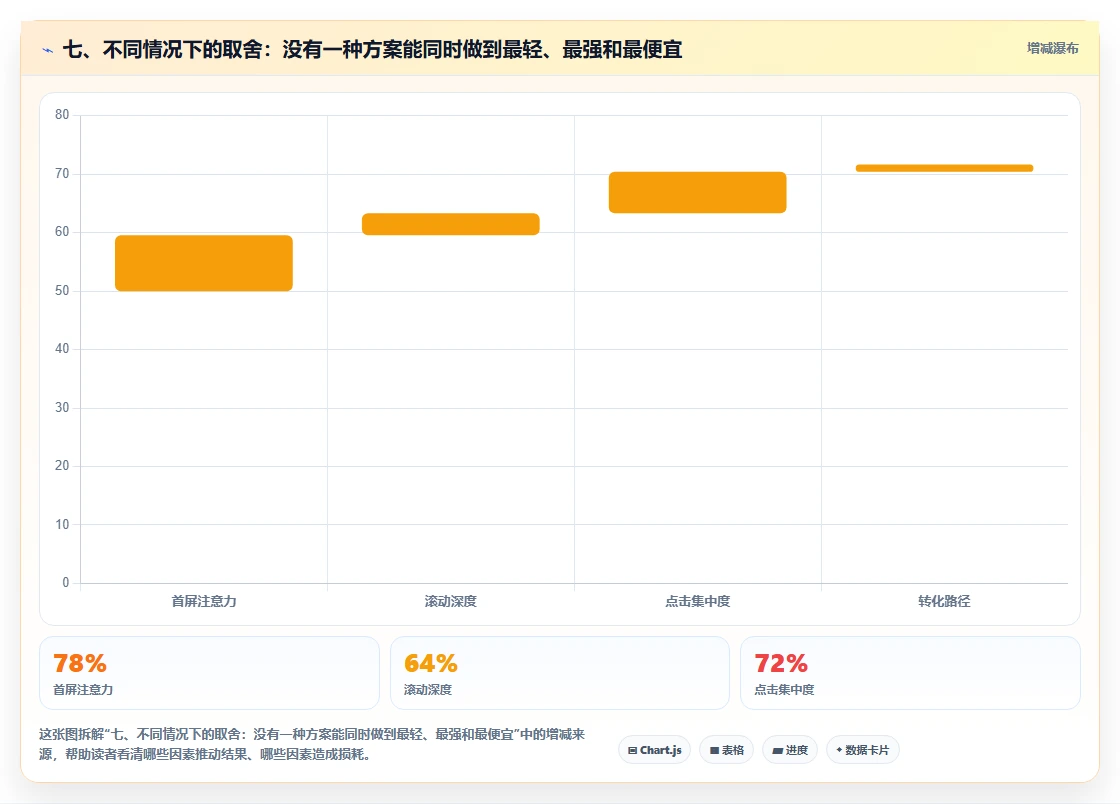1120x804 pixels.
Task: Click the 增减瀑布 tag in the header
Action: [1052, 48]
